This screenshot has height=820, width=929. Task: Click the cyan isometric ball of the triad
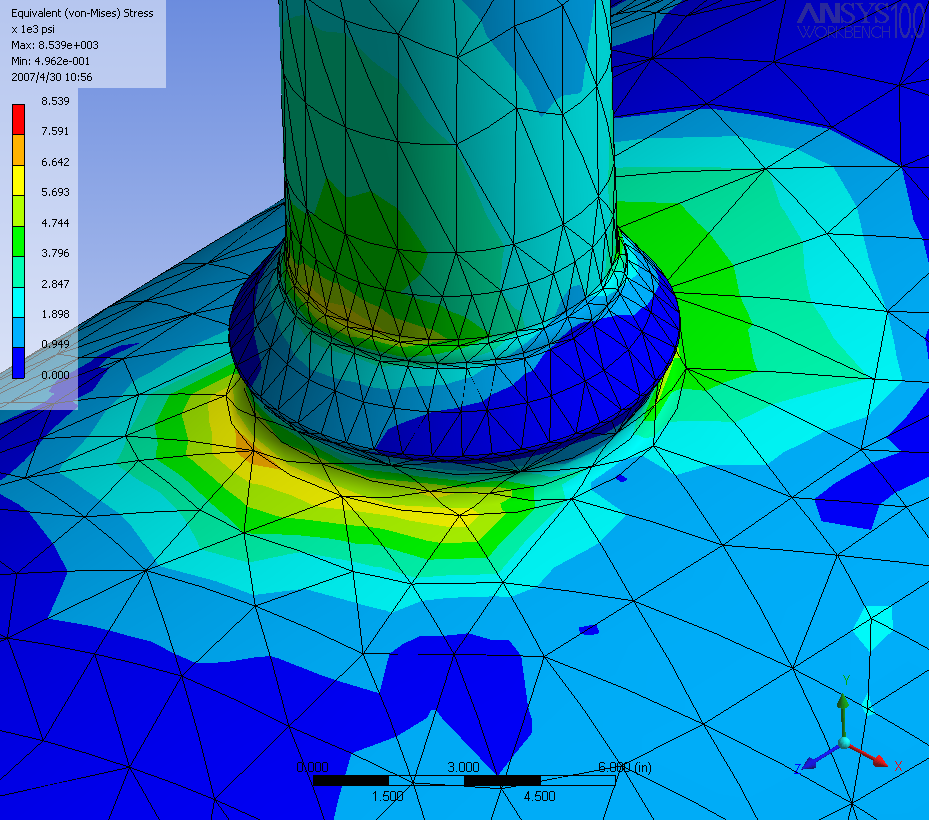(x=844, y=742)
